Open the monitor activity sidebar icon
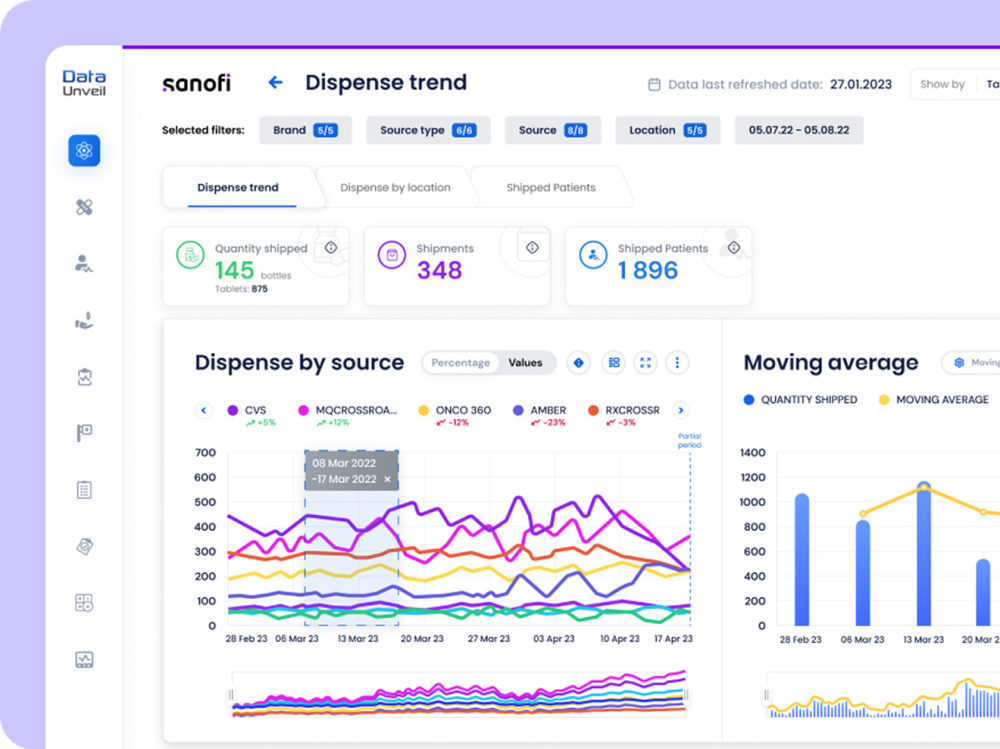 [84, 659]
